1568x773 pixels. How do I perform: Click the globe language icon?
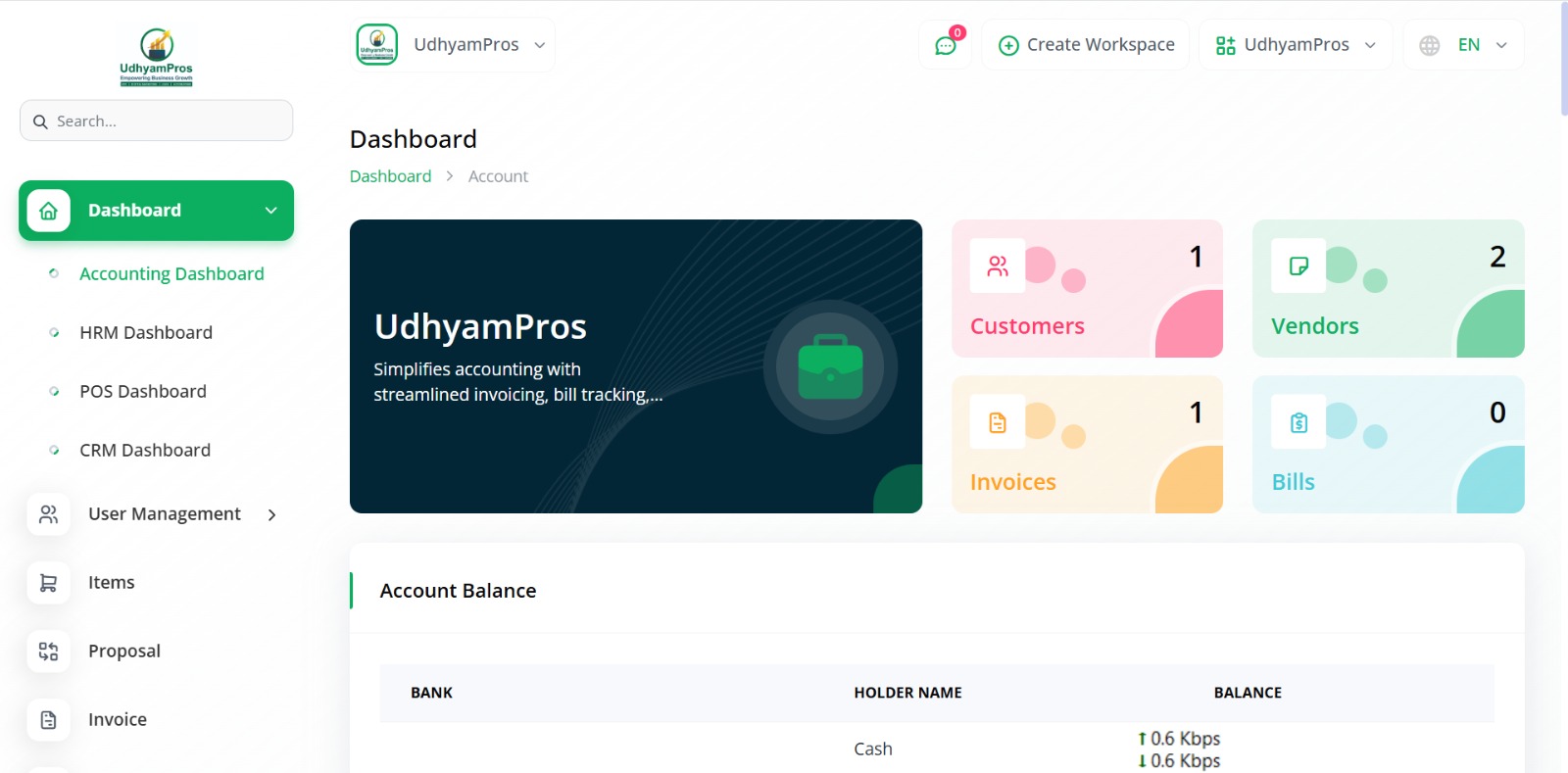tap(1430, 45)
